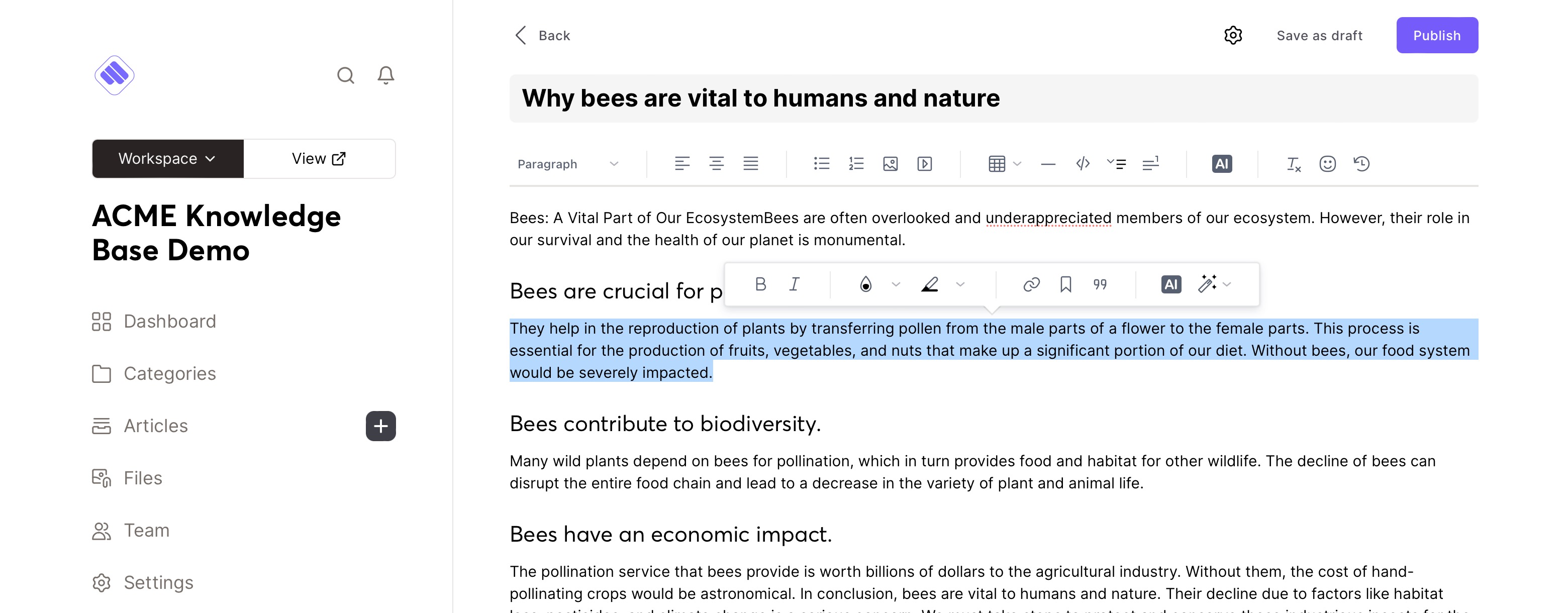Insert a code block

(1082, 164)
